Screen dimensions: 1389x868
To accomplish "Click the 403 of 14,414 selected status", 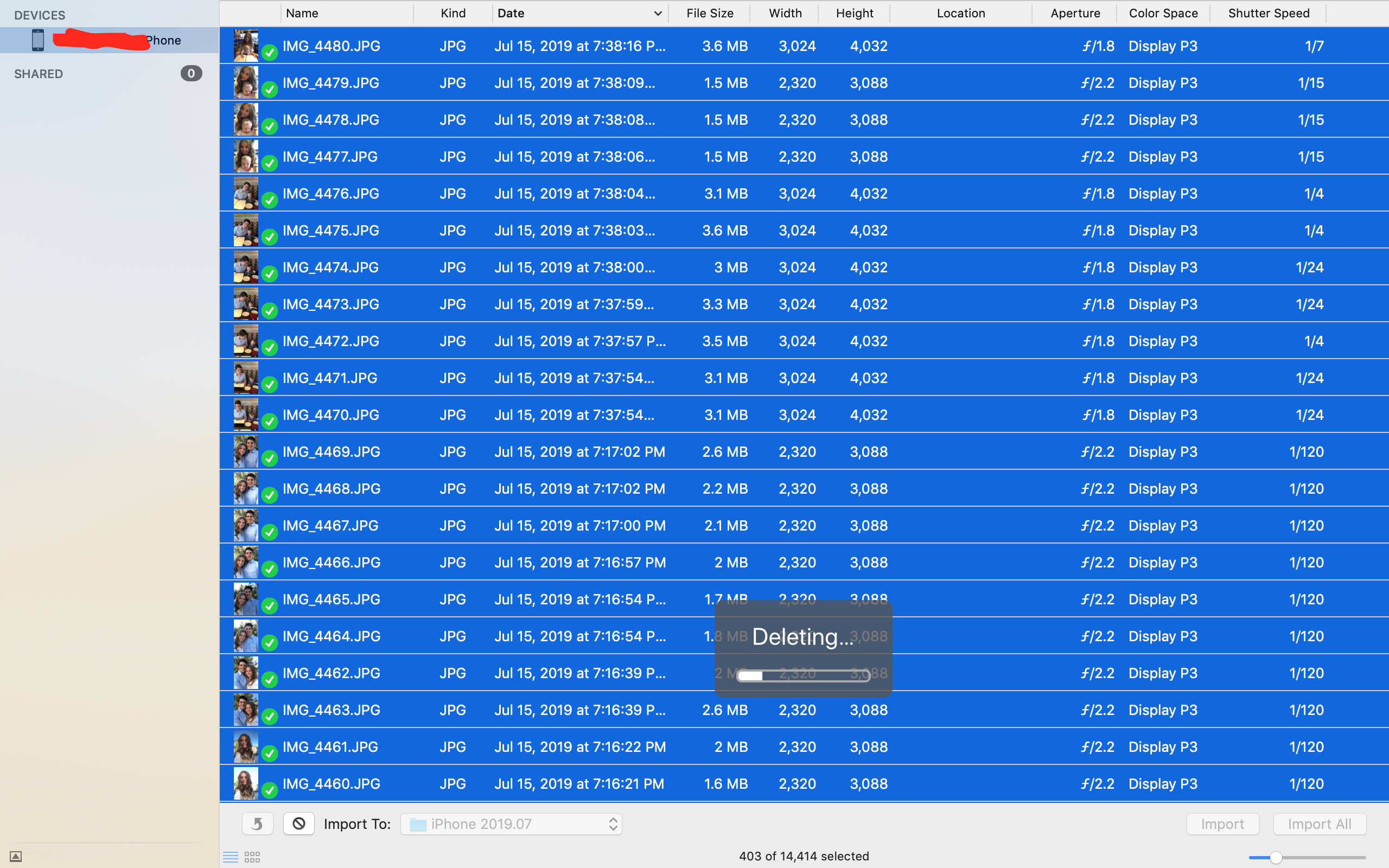I will pos(804,856).
